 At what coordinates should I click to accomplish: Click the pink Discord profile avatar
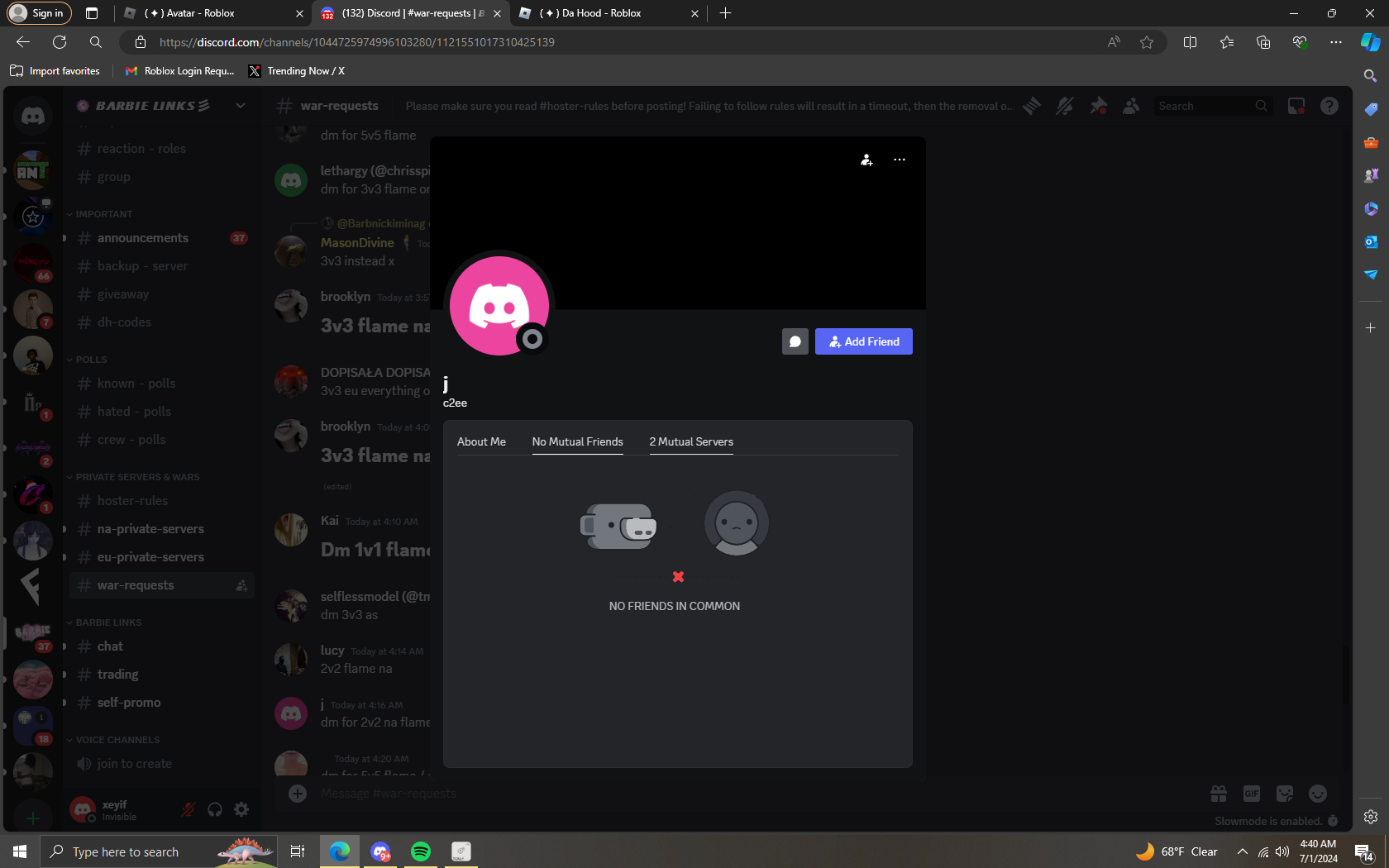click(x=499, y=306)
